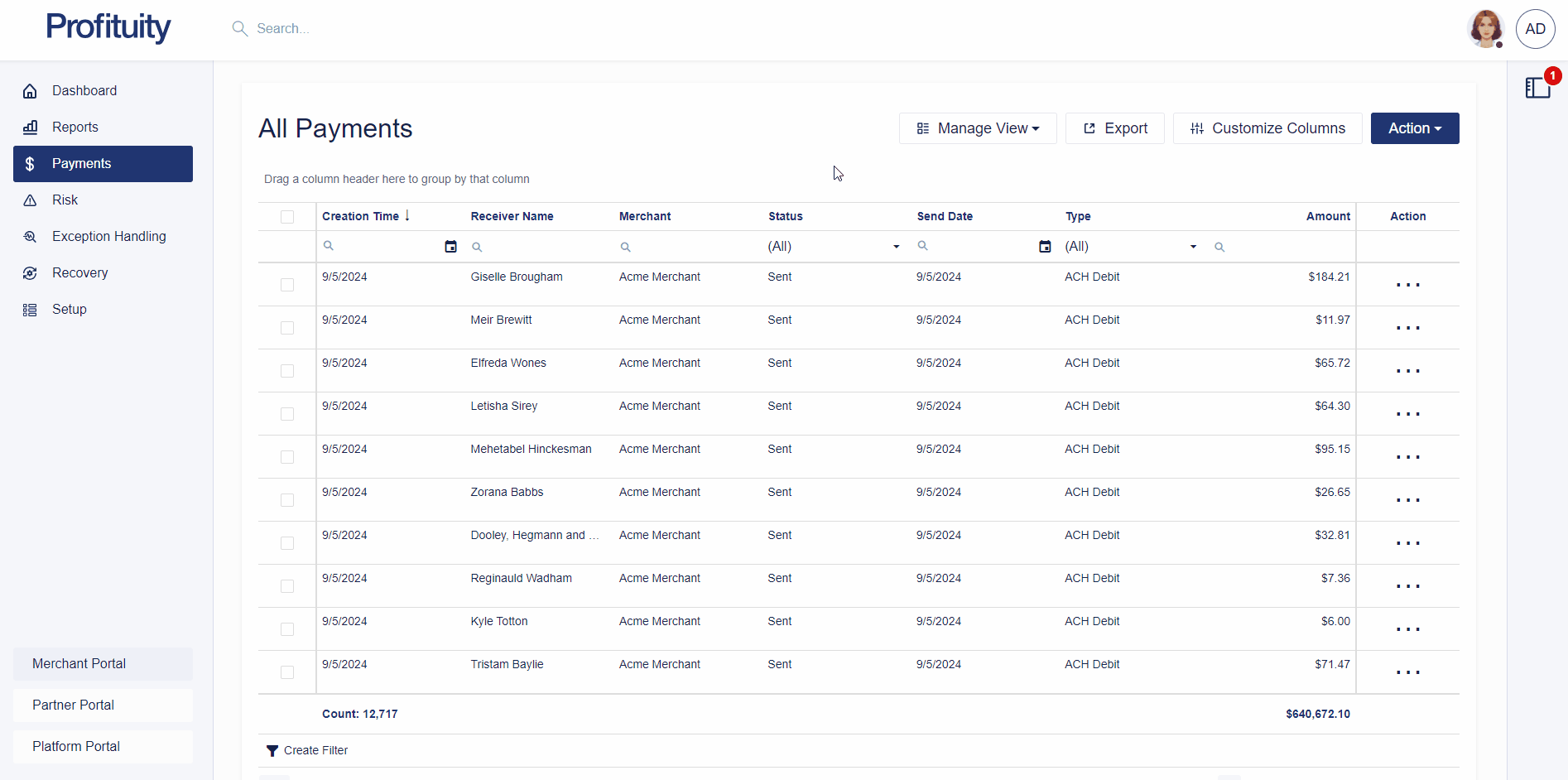This screenshot has height=780, width=1568.
Task: Open the notifications panel icon with badge
Action: pyautogui.click(x=1537, y=87)
